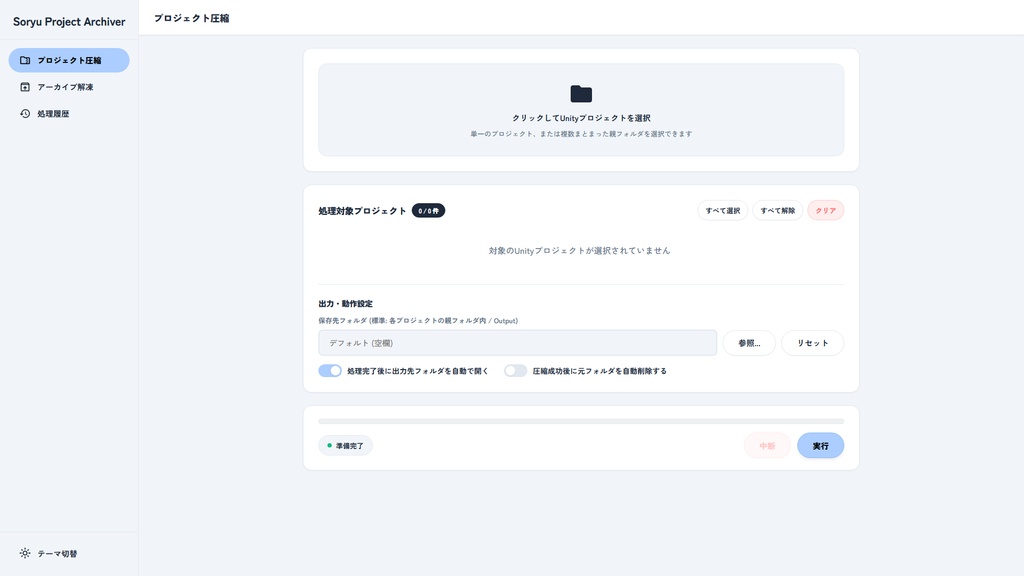This screenshot has width=1024, height=576.
Task: Click the 処理対象プロジェクト heading
Action: pos(362,211)
